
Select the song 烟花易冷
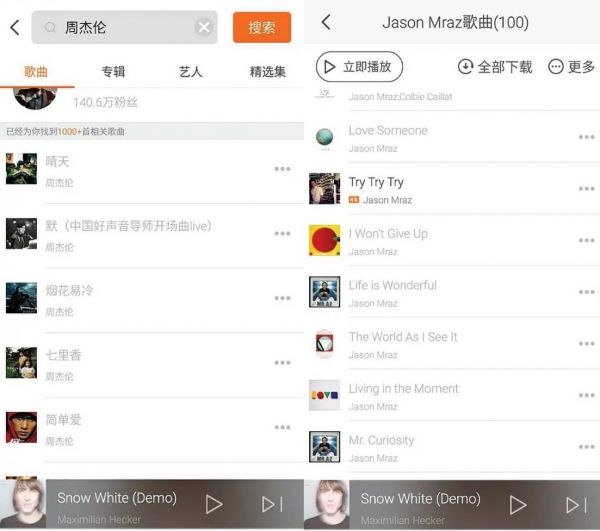[x=152, y=300]
